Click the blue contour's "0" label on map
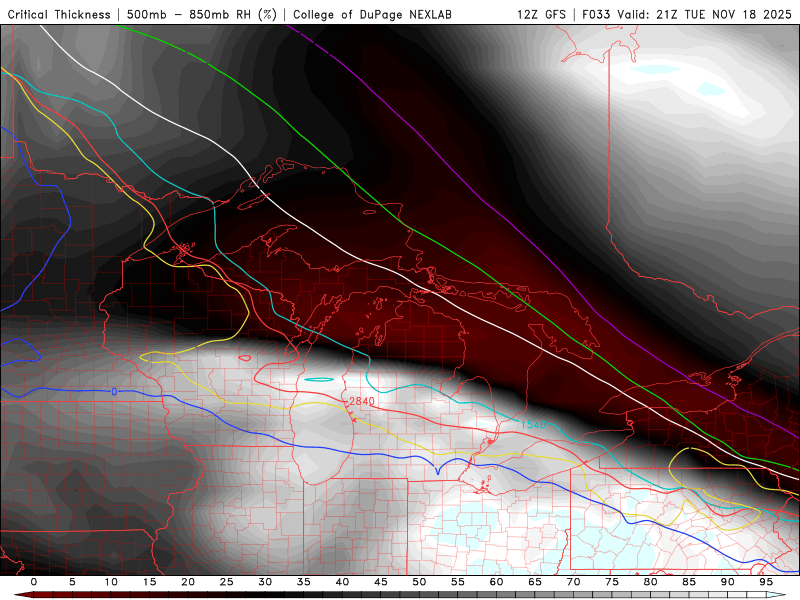 pos(114,392)
